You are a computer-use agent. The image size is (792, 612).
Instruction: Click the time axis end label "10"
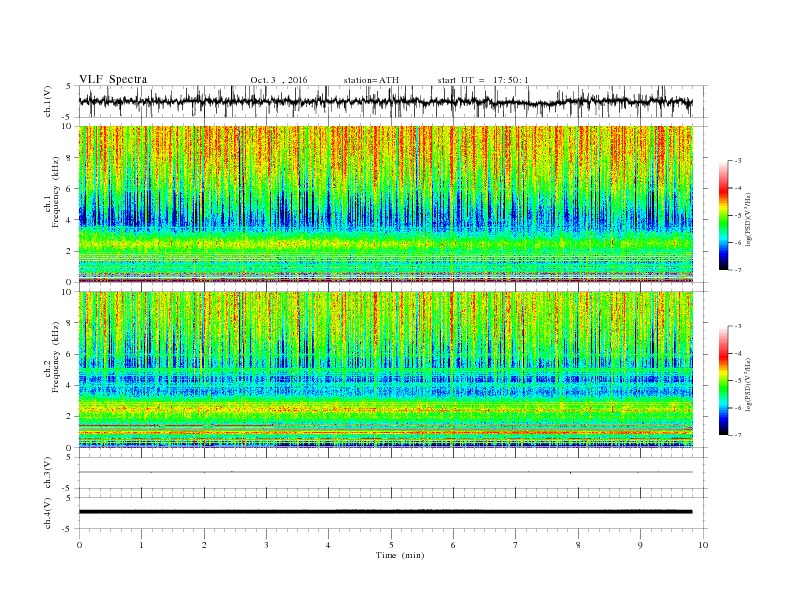coord(703,545)
